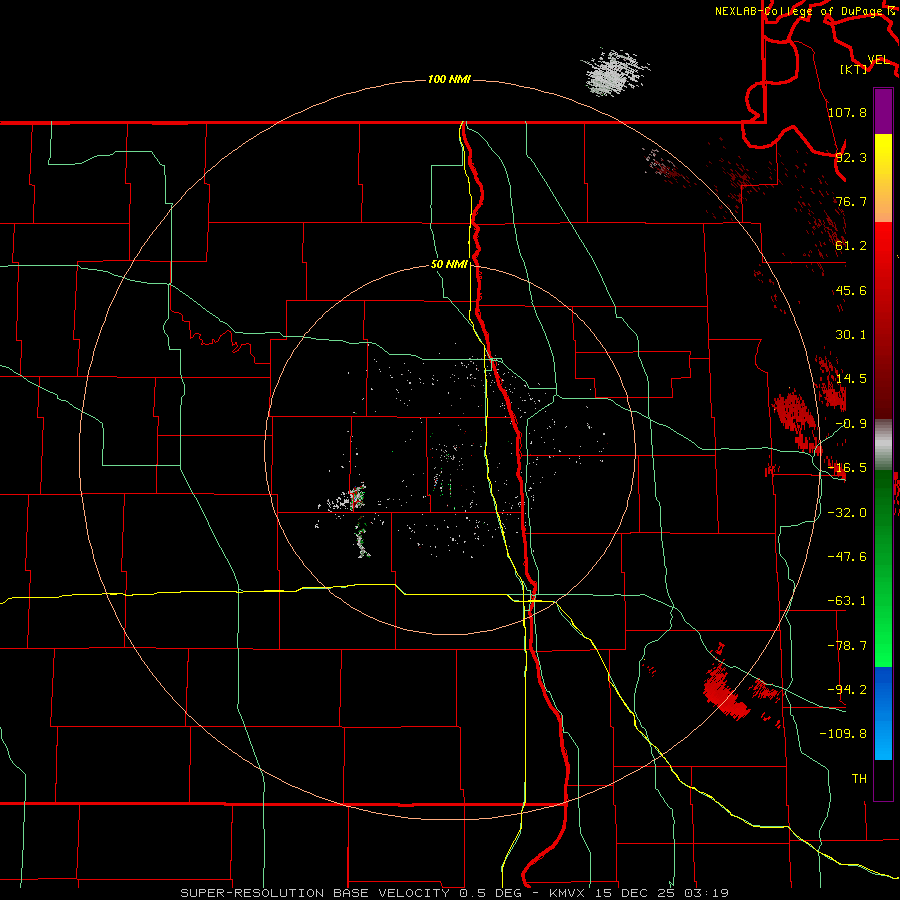Select the -47.6 legend value
The height and width of the screenshot is (900, 900).
(x=847, y=557)
